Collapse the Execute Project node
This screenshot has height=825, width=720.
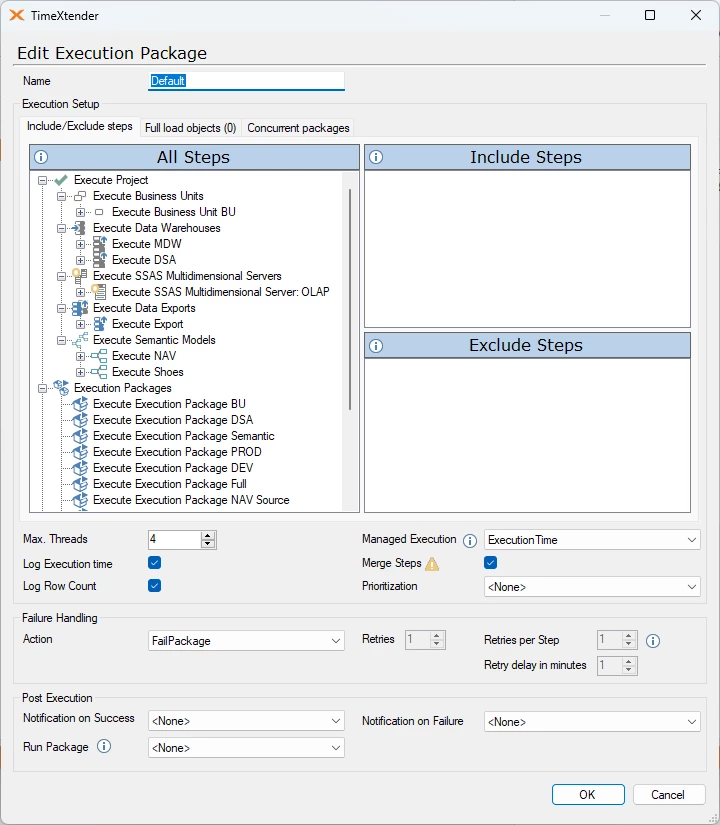[x=42, y=180]
